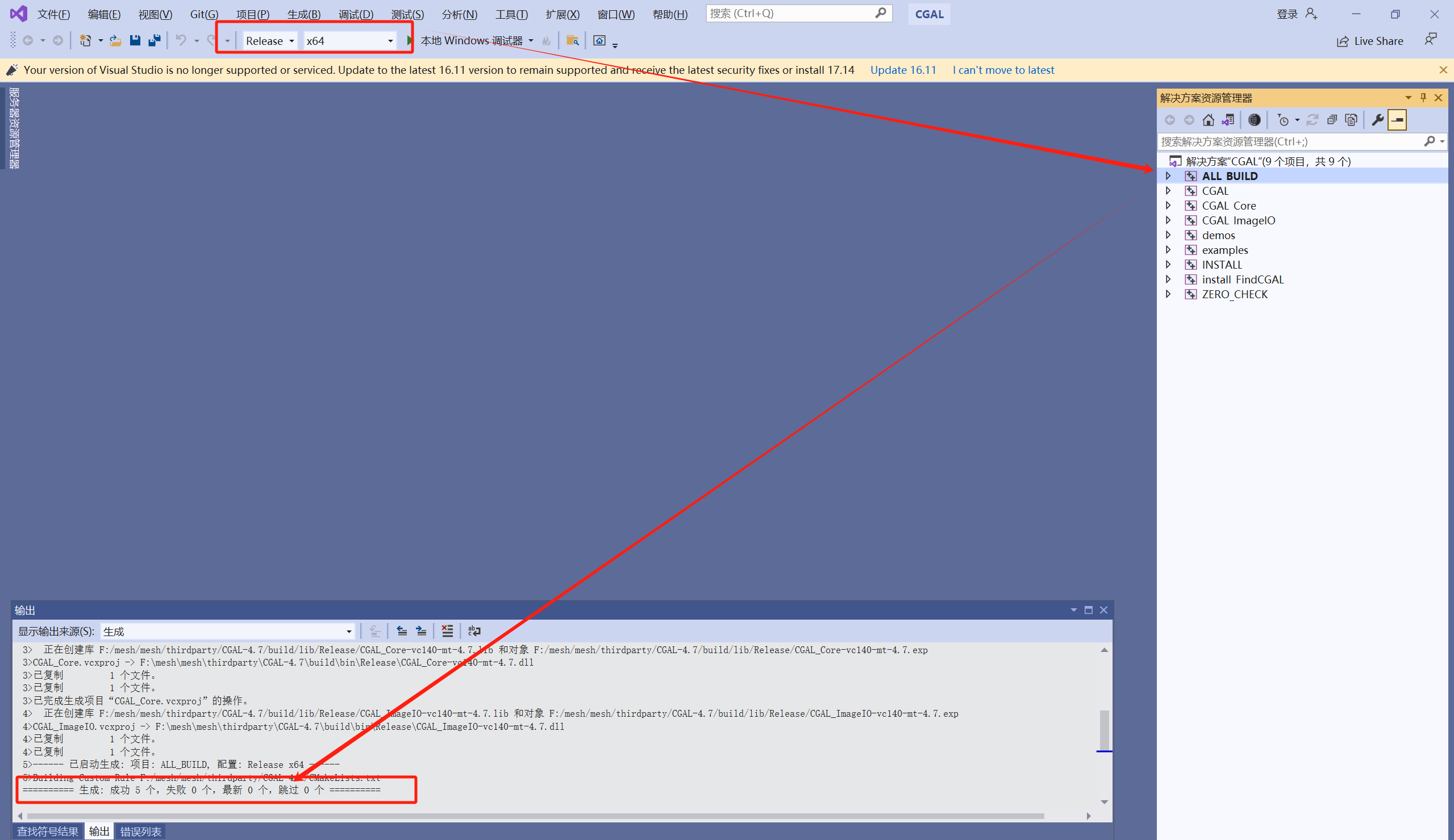The height and width of the screenshot is (840, 1454).
Task: Switch views icon in Solution Explorer
Action: (x=1228, y=120)
